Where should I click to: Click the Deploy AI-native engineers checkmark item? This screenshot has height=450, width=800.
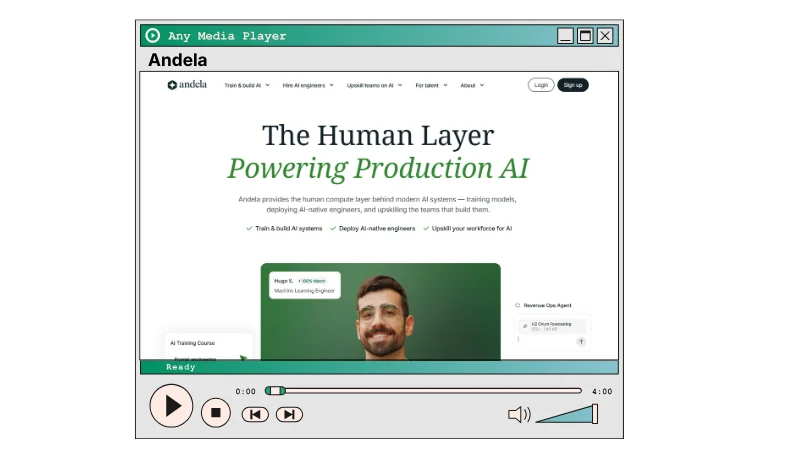333,228
